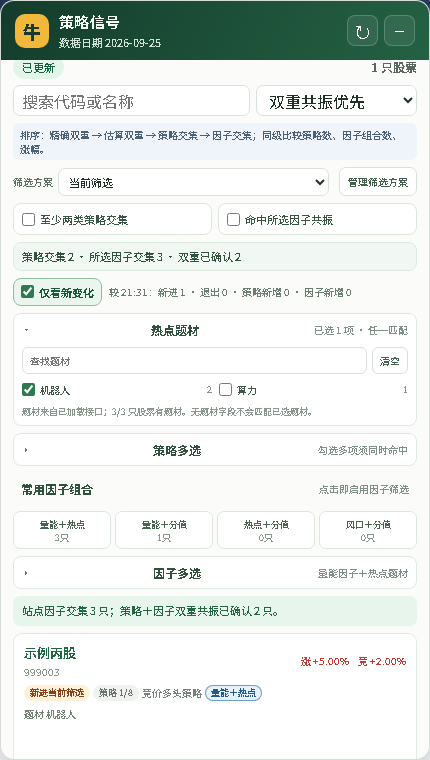Open the 当前筛选 filter scheme dropdown

tap(193, 182)
